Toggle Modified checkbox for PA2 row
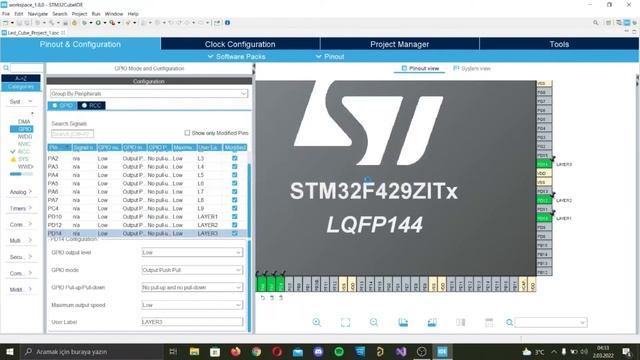640x360 pixels. click(x=234, y=158)
